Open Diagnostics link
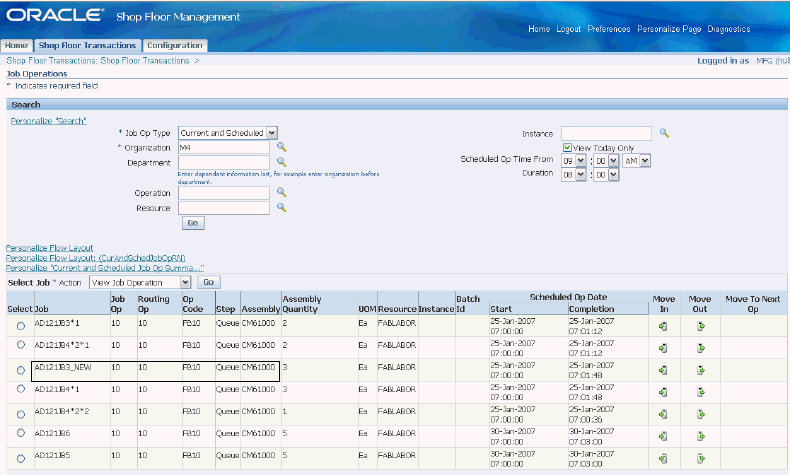The image size is (790, 475). click(x=729, y=29)
